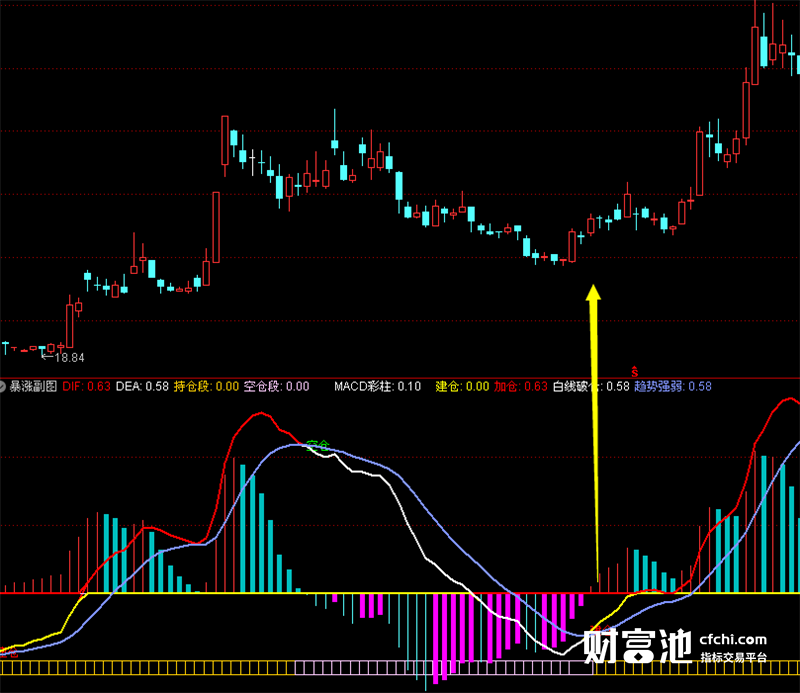Click the 加仓: 0.63 label

click(x=520, y=387)
